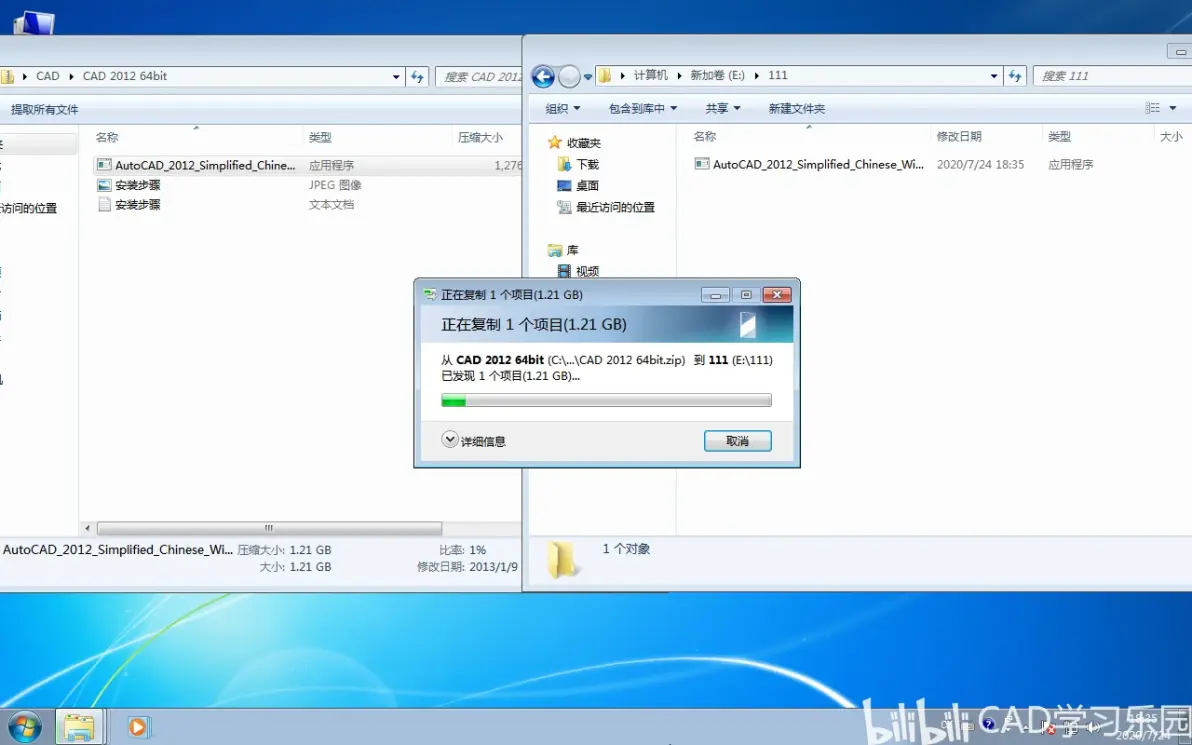Click the Forward arrow in the 111 window
Screen dimensions: 1192x745
(x=569, y=76)
